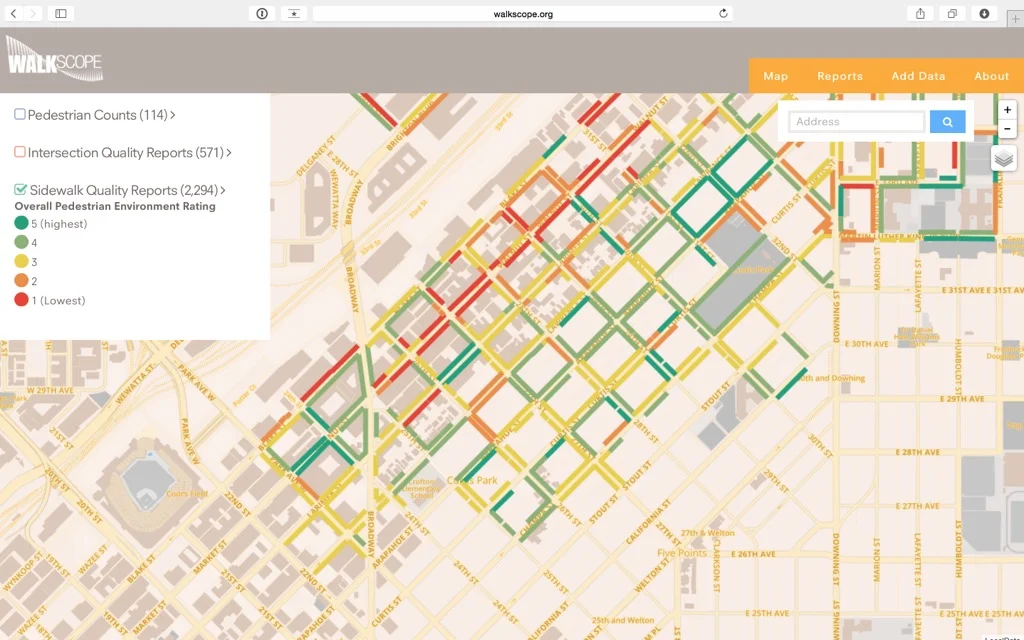Click the 27th & Welton map label
This screenshot has height=640, width=1024.
[708, 533]
